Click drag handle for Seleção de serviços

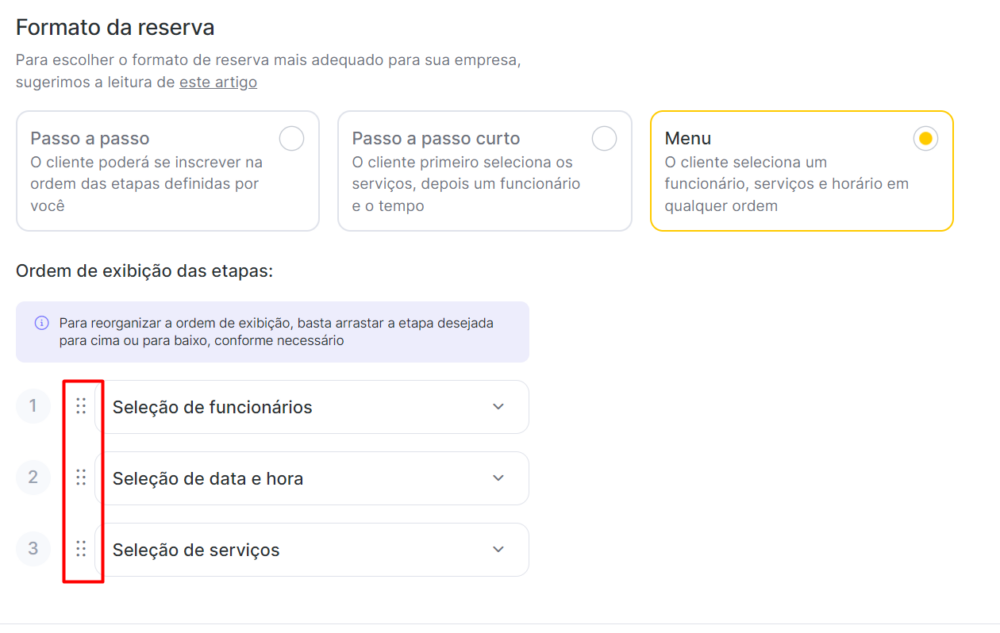(81, 549)
